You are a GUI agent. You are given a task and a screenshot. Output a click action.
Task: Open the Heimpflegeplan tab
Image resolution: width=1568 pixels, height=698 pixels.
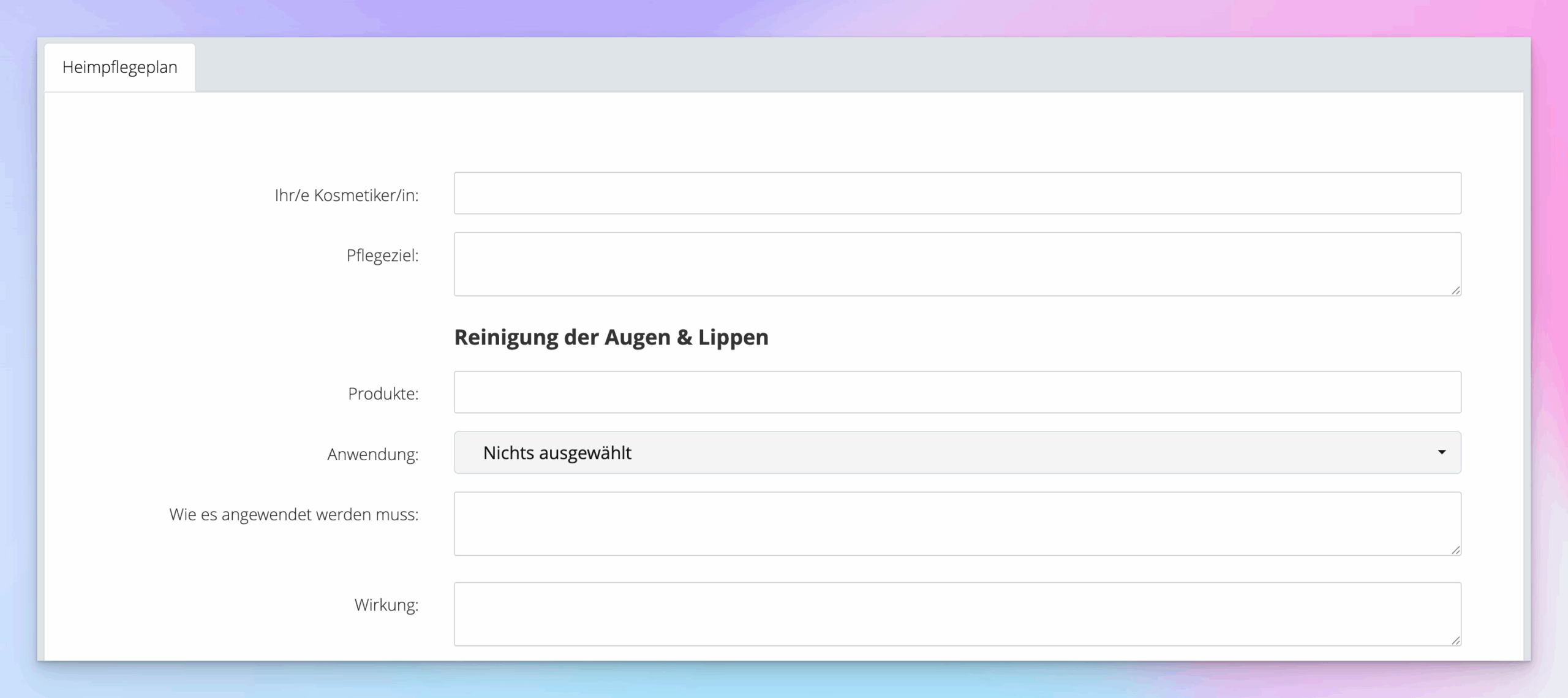point(119,67)
